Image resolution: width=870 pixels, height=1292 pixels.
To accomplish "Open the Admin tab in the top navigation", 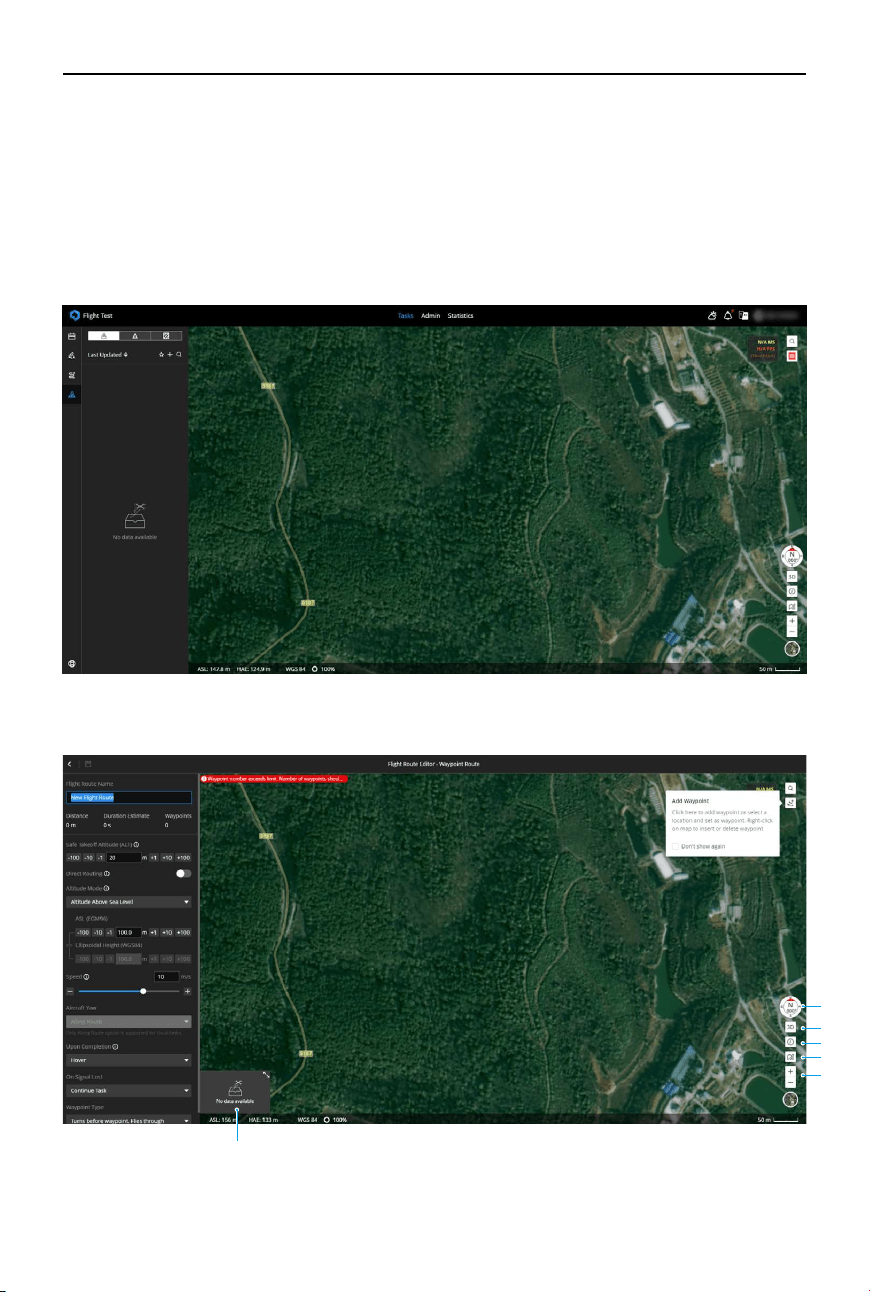I will (x=431, y=316).
